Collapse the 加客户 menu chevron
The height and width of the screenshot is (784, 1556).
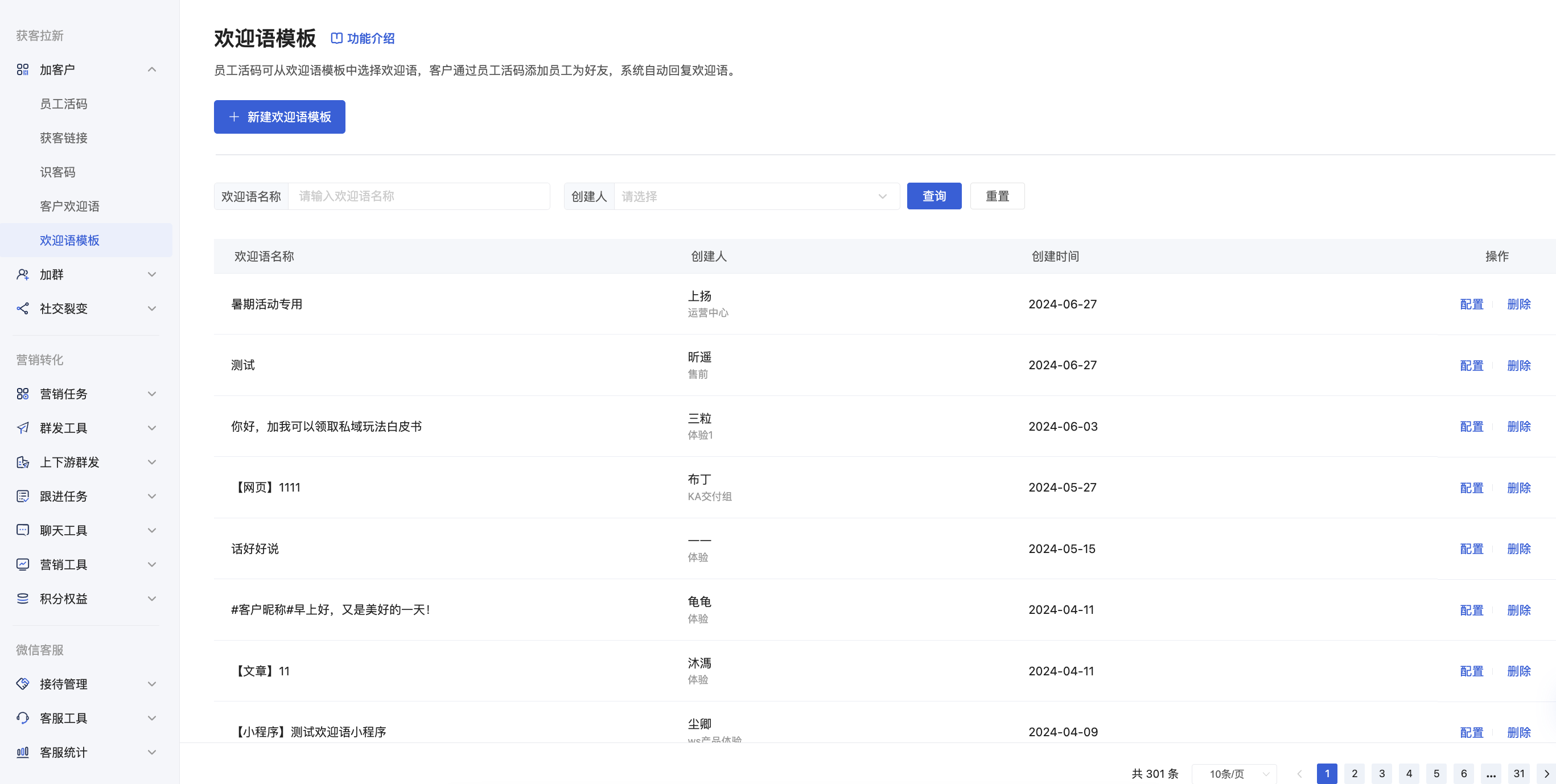(151, 69)
